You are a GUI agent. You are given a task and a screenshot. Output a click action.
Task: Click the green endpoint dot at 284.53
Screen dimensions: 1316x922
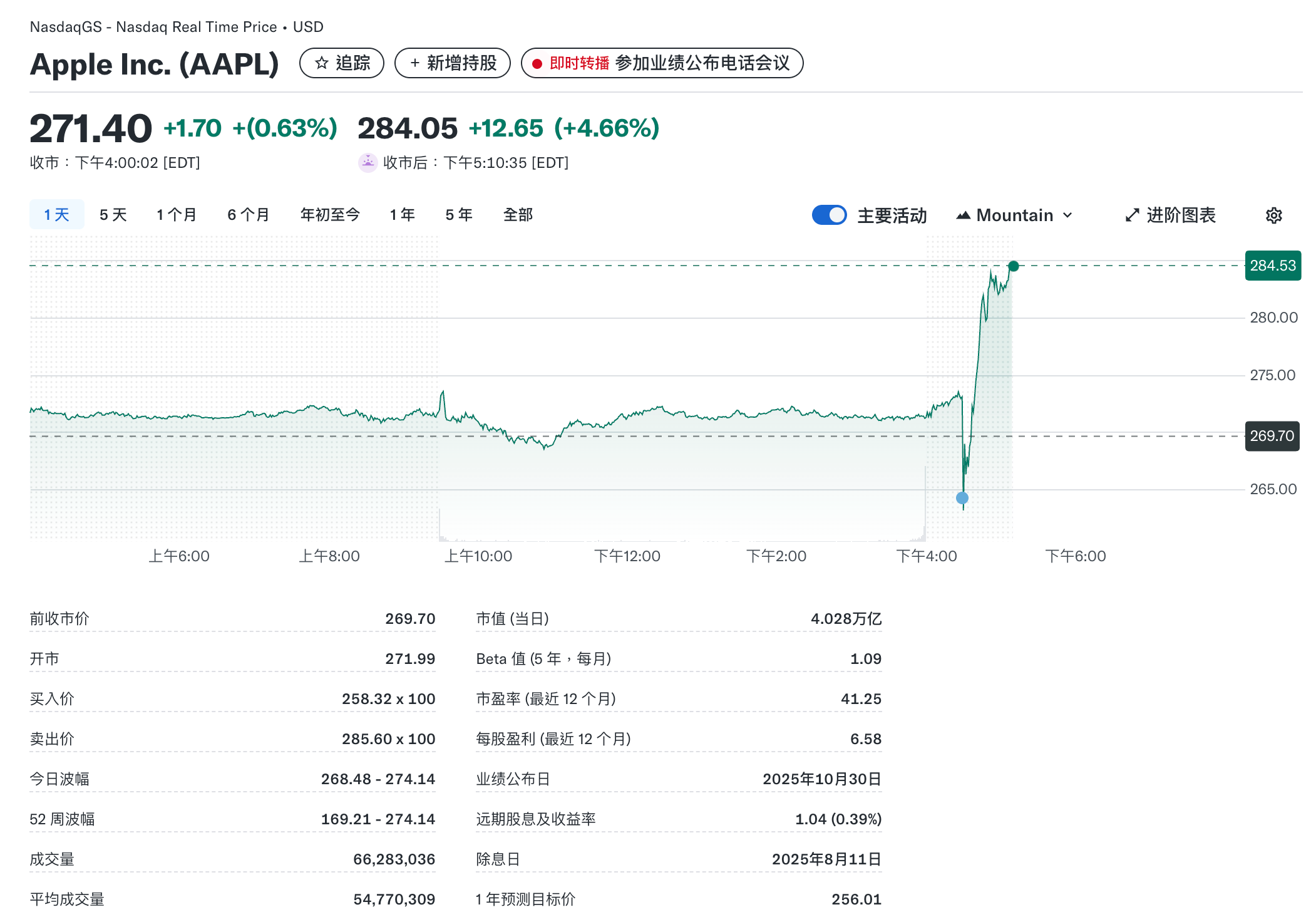pos(1013,266)
